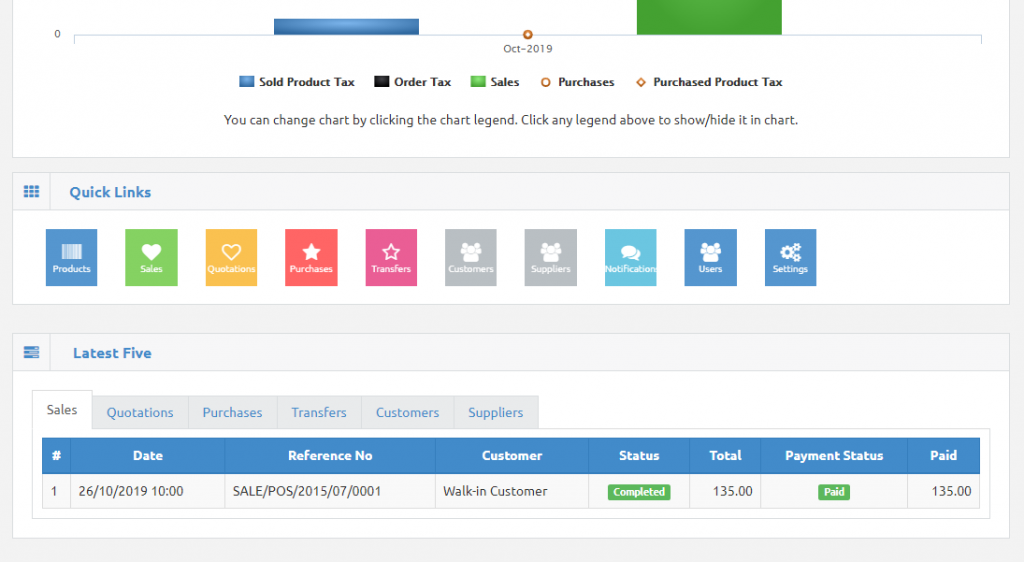Switch to the Transfers tab
1024x562 pixels.
[x=319, y=413]
